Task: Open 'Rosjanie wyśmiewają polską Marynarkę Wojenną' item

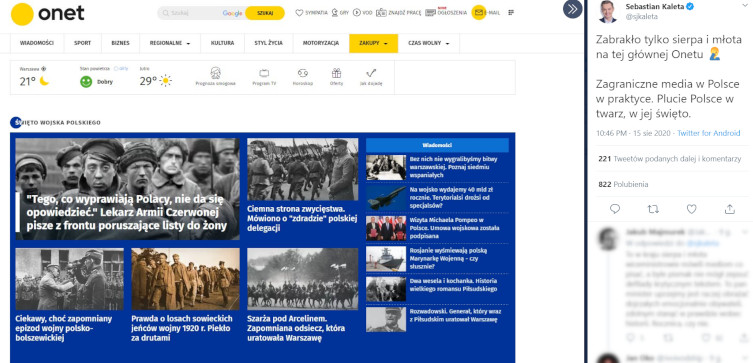Action: pos(449,259)
